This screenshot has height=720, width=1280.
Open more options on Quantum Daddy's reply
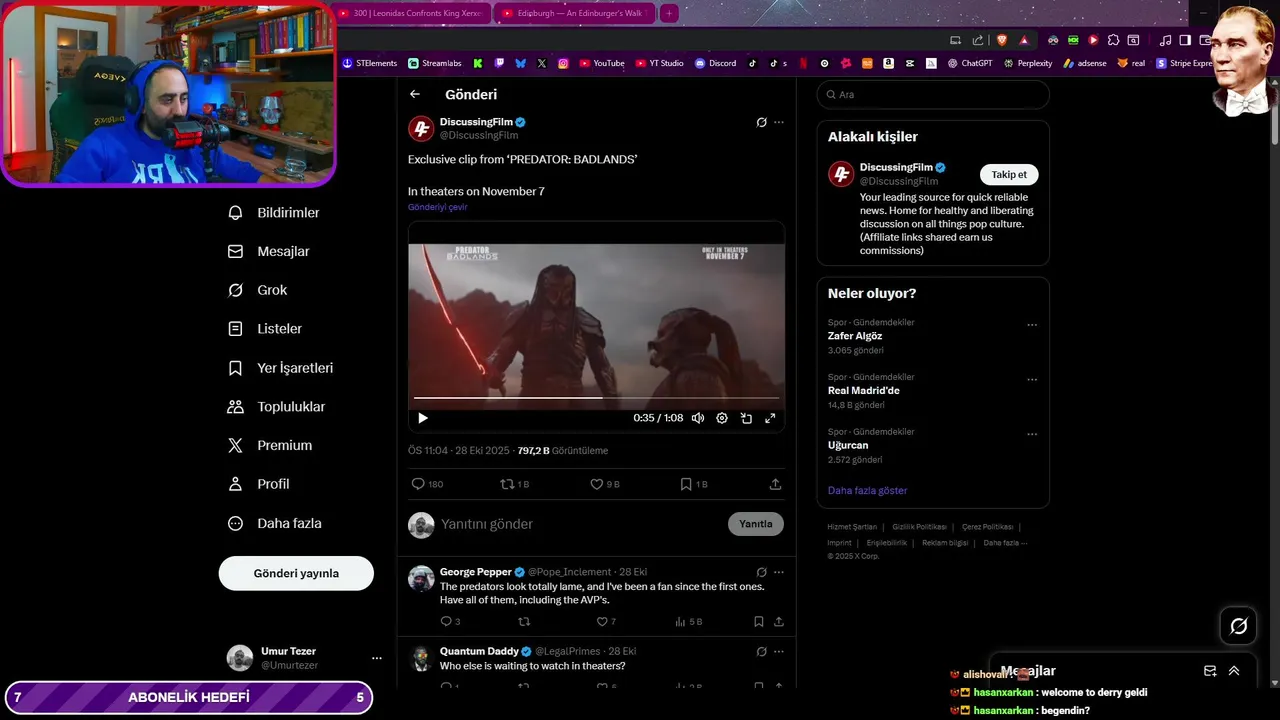point(779,651)
